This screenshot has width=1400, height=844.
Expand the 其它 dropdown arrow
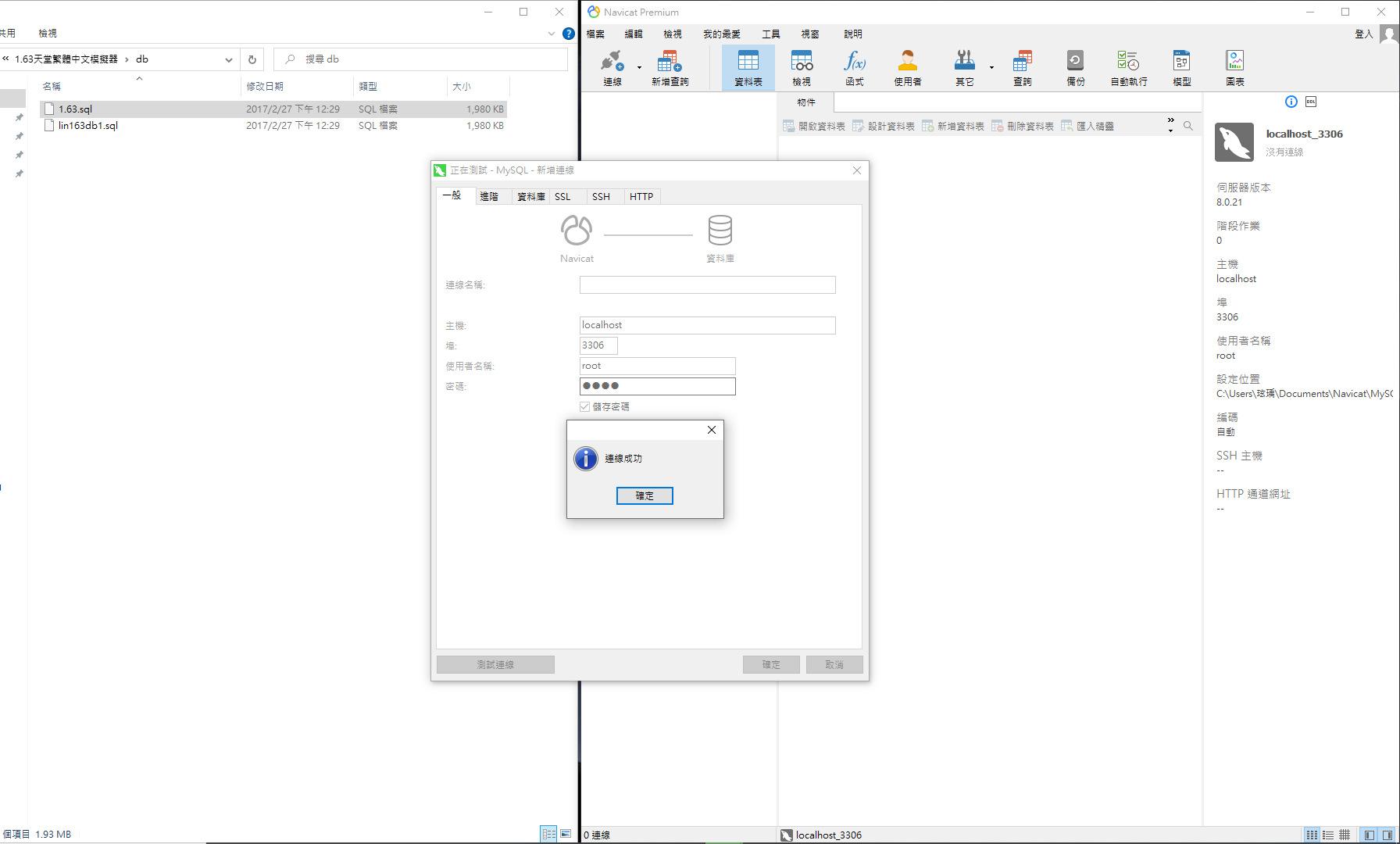pos(991,67)
